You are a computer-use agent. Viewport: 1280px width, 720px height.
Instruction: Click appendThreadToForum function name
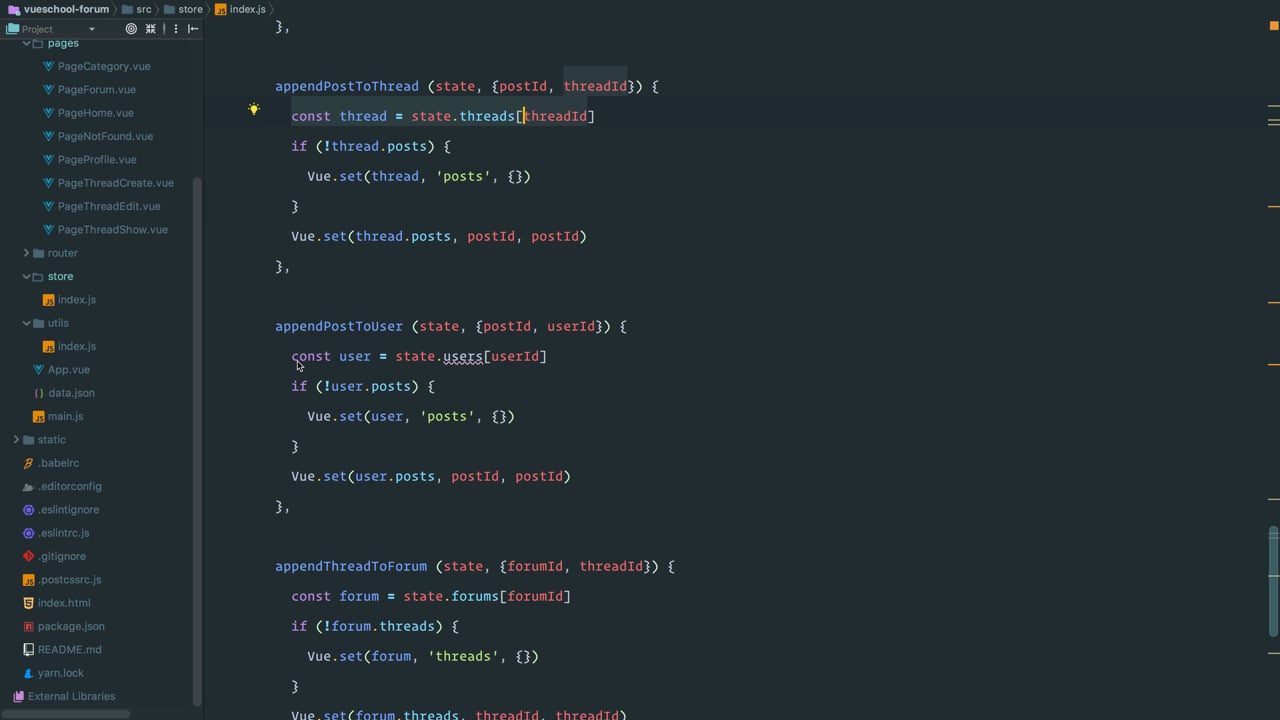coord(351,566)
